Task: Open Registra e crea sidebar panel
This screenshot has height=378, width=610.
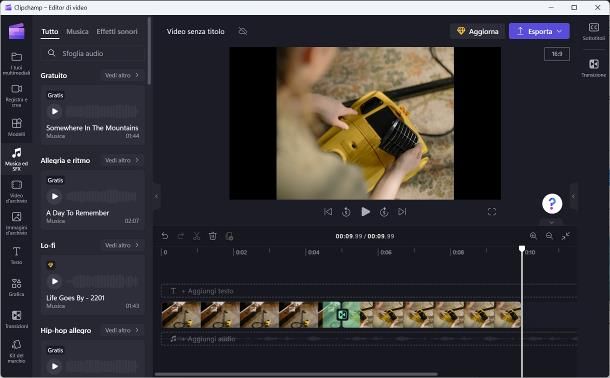Action: tap(16, 95)
